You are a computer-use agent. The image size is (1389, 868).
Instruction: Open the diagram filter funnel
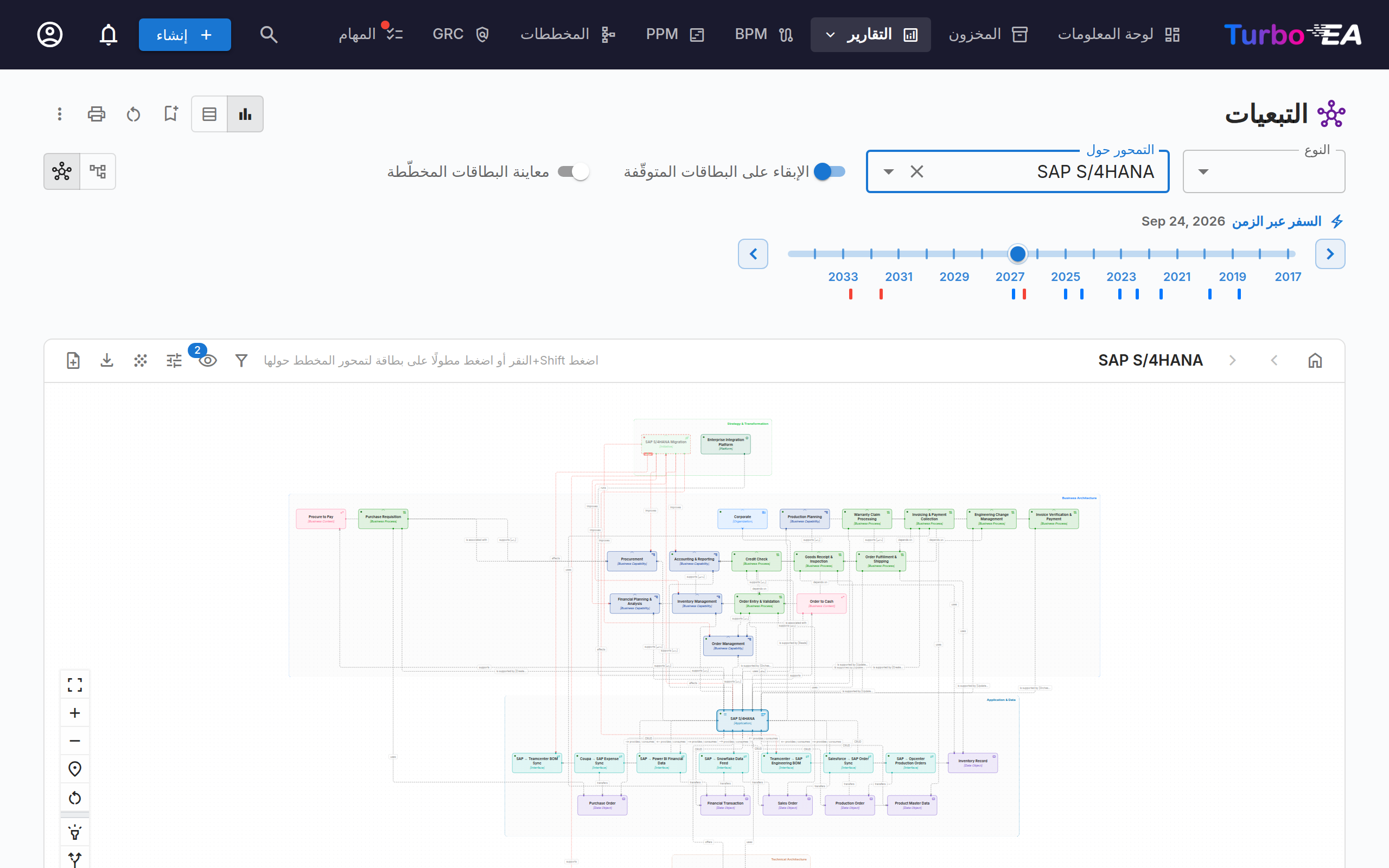click(x=241, y=361)
